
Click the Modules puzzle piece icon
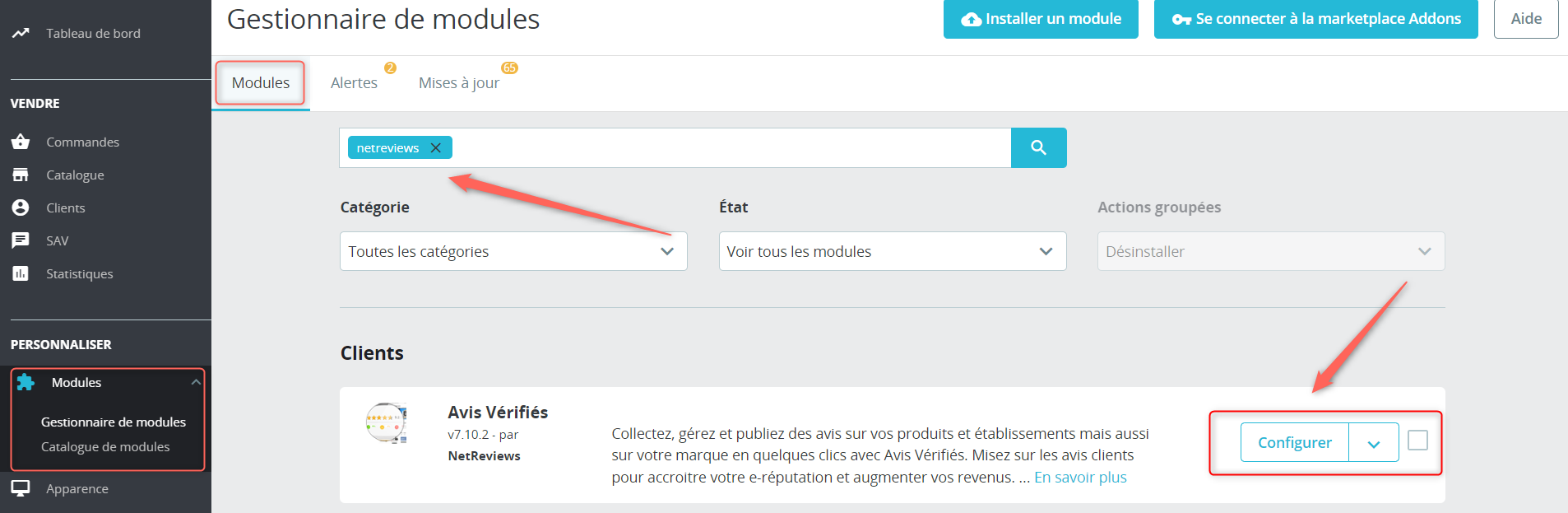click(26, 382)
